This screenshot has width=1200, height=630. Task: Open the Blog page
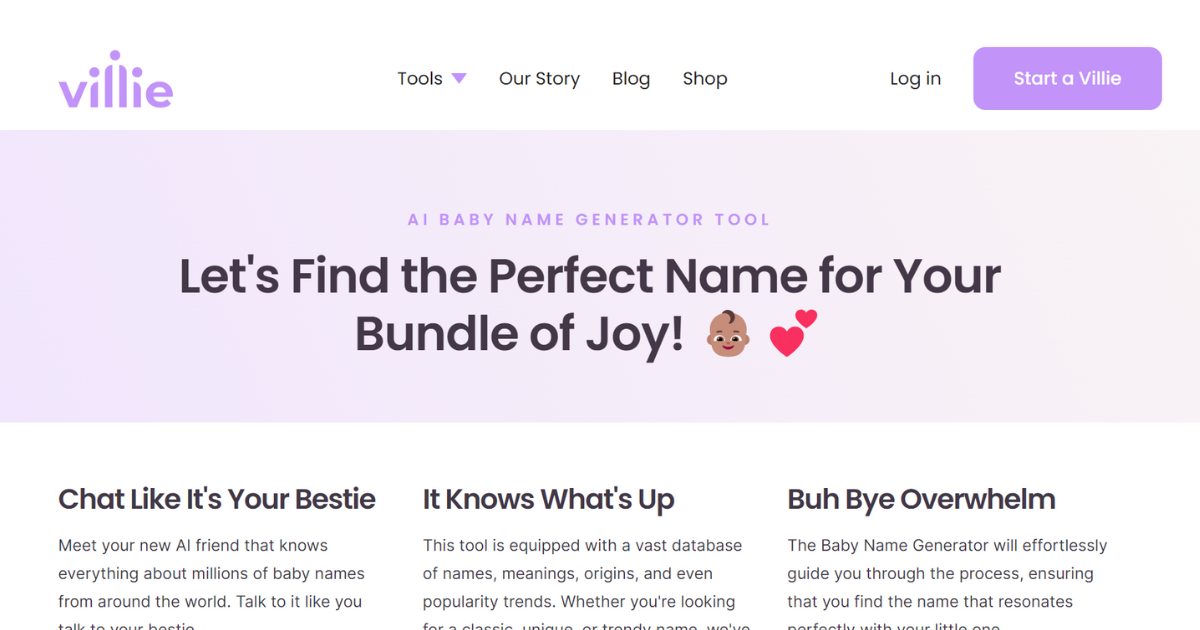pos(631,78)
